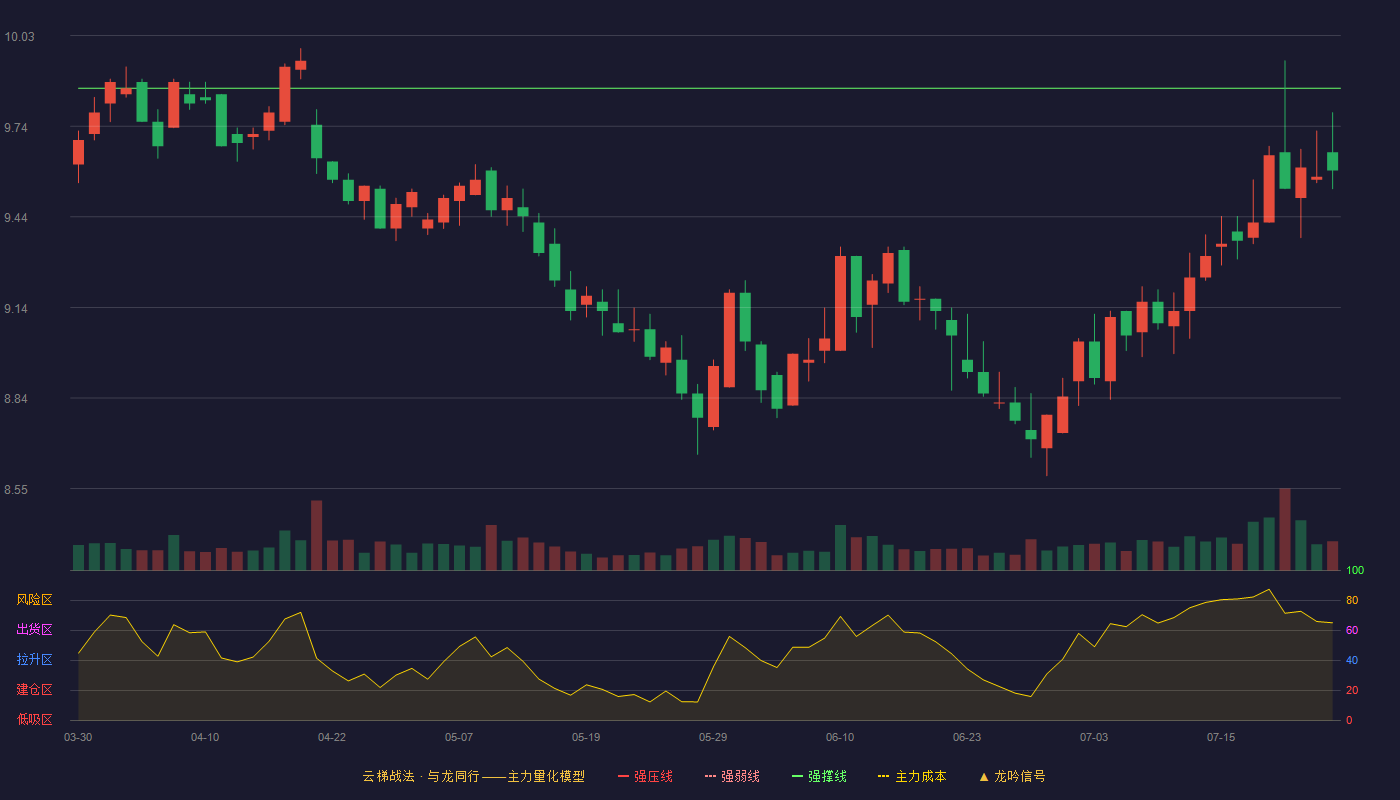Toggle the 强弱线 legend series
The width and height of the screenshot is (1400, 800).
732,776
